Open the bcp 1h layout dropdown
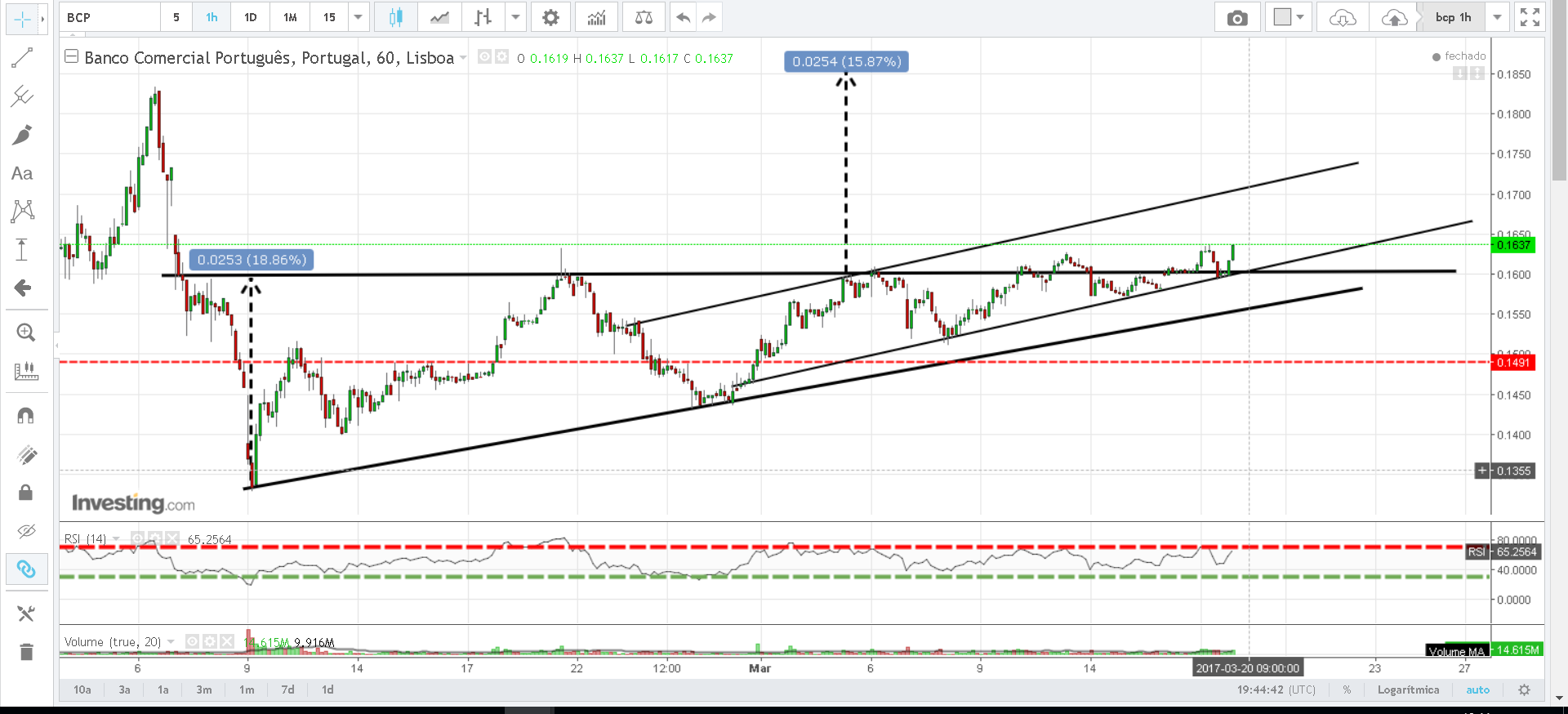Viewport: 1568px width, 714px height. pos(1497,17)
